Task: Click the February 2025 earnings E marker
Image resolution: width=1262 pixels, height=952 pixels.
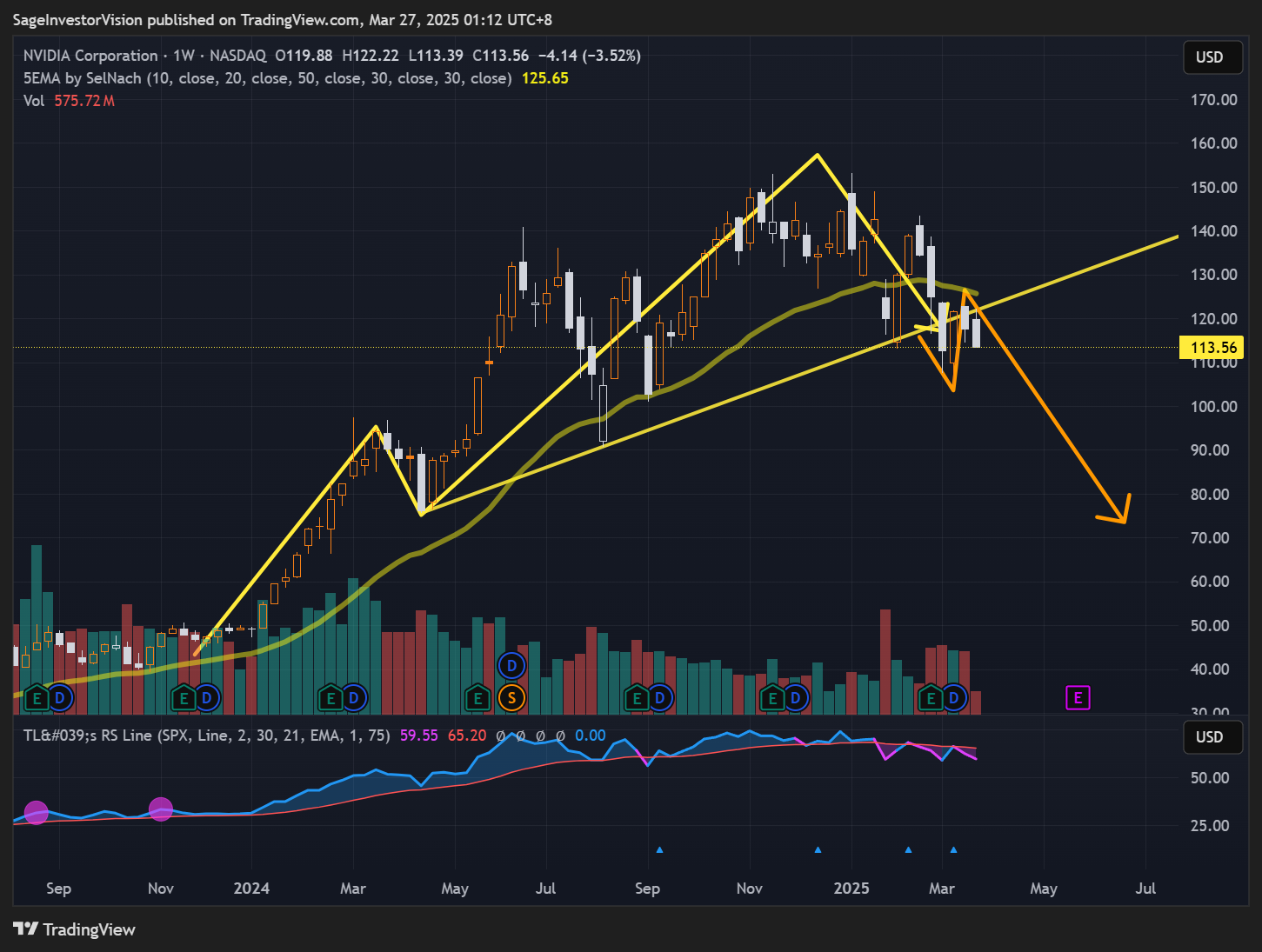Action: pos(931,697)
